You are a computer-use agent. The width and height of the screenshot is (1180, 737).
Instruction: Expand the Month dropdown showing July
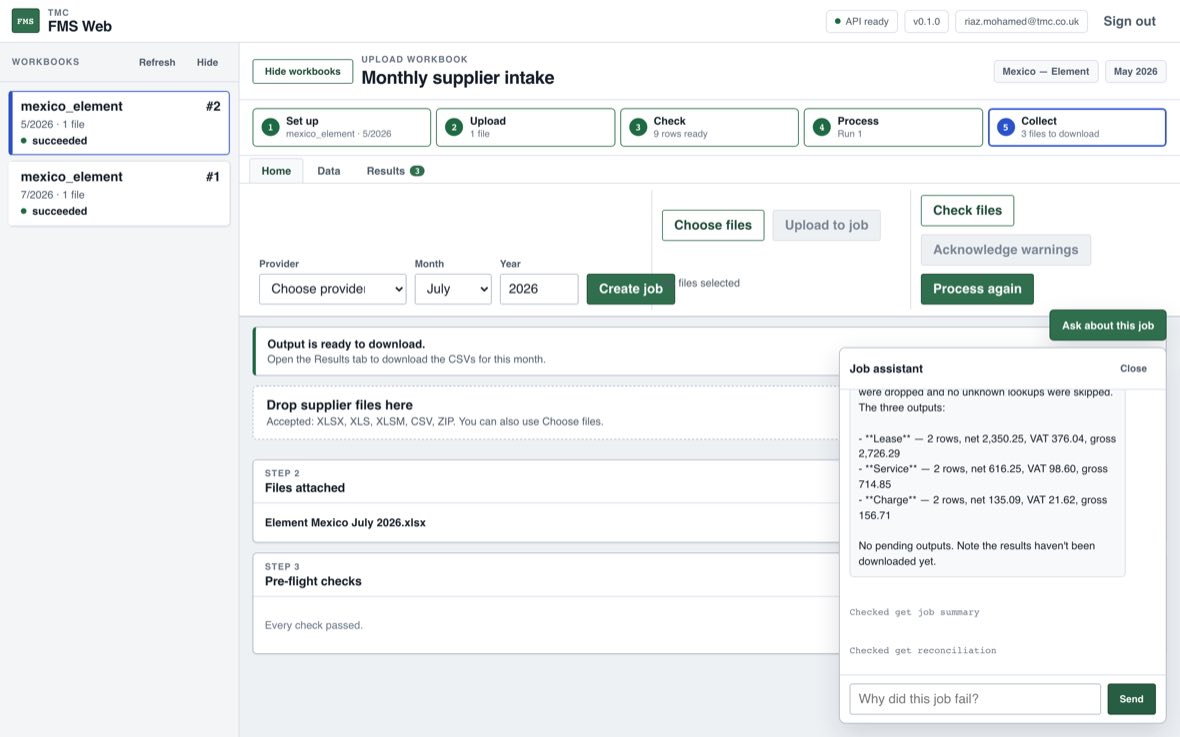[x=453, y=289]
